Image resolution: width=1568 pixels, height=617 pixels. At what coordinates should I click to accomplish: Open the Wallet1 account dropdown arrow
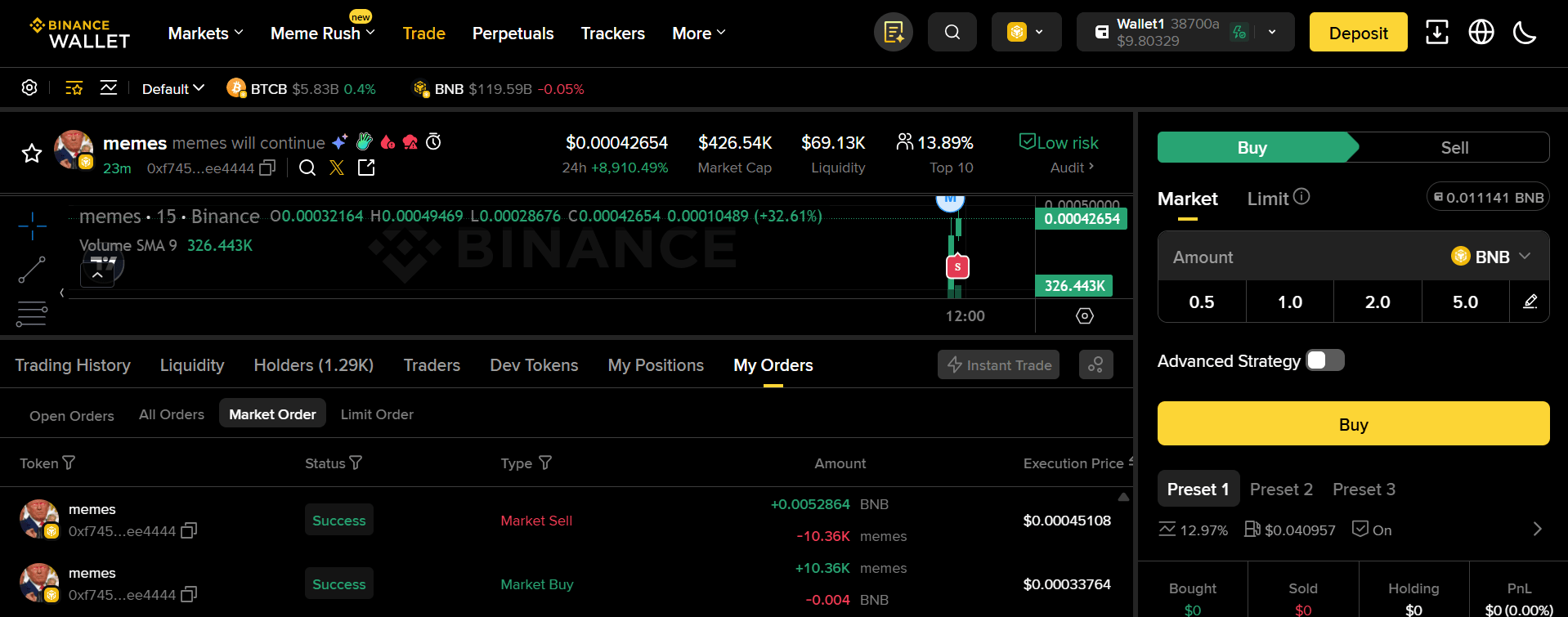1272,33
